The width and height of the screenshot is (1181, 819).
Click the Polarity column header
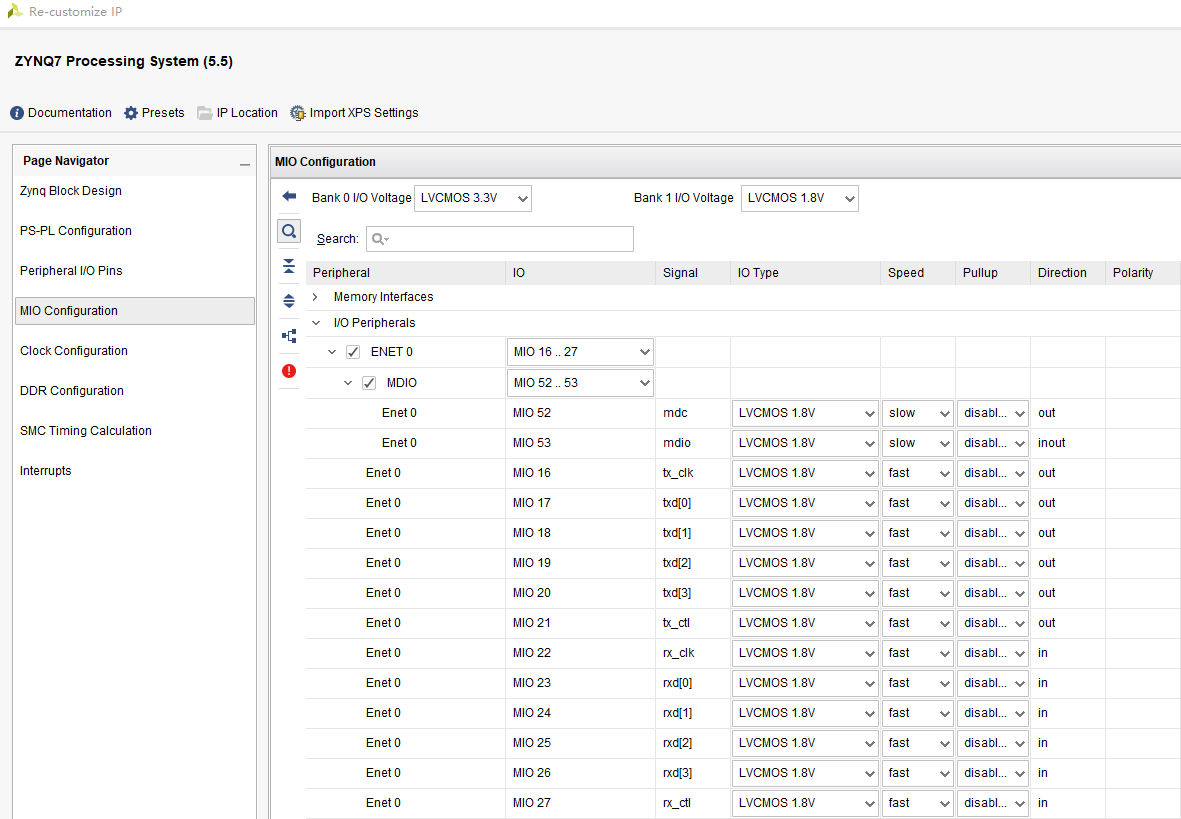[1142, 273]
